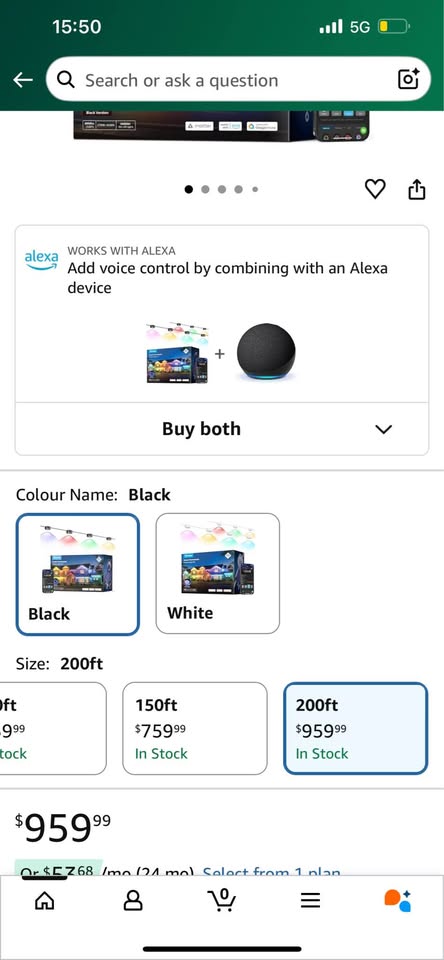Choose the 150ft size option
The image size is (444, 960).
(195, 729)
